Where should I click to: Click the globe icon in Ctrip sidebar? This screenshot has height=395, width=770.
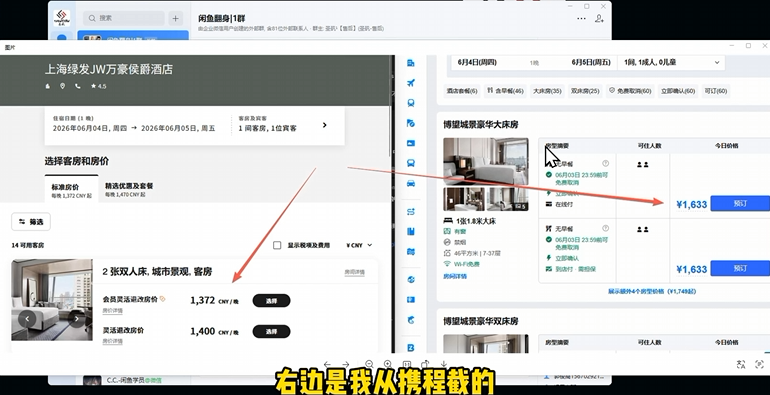[x=411, y=280]
